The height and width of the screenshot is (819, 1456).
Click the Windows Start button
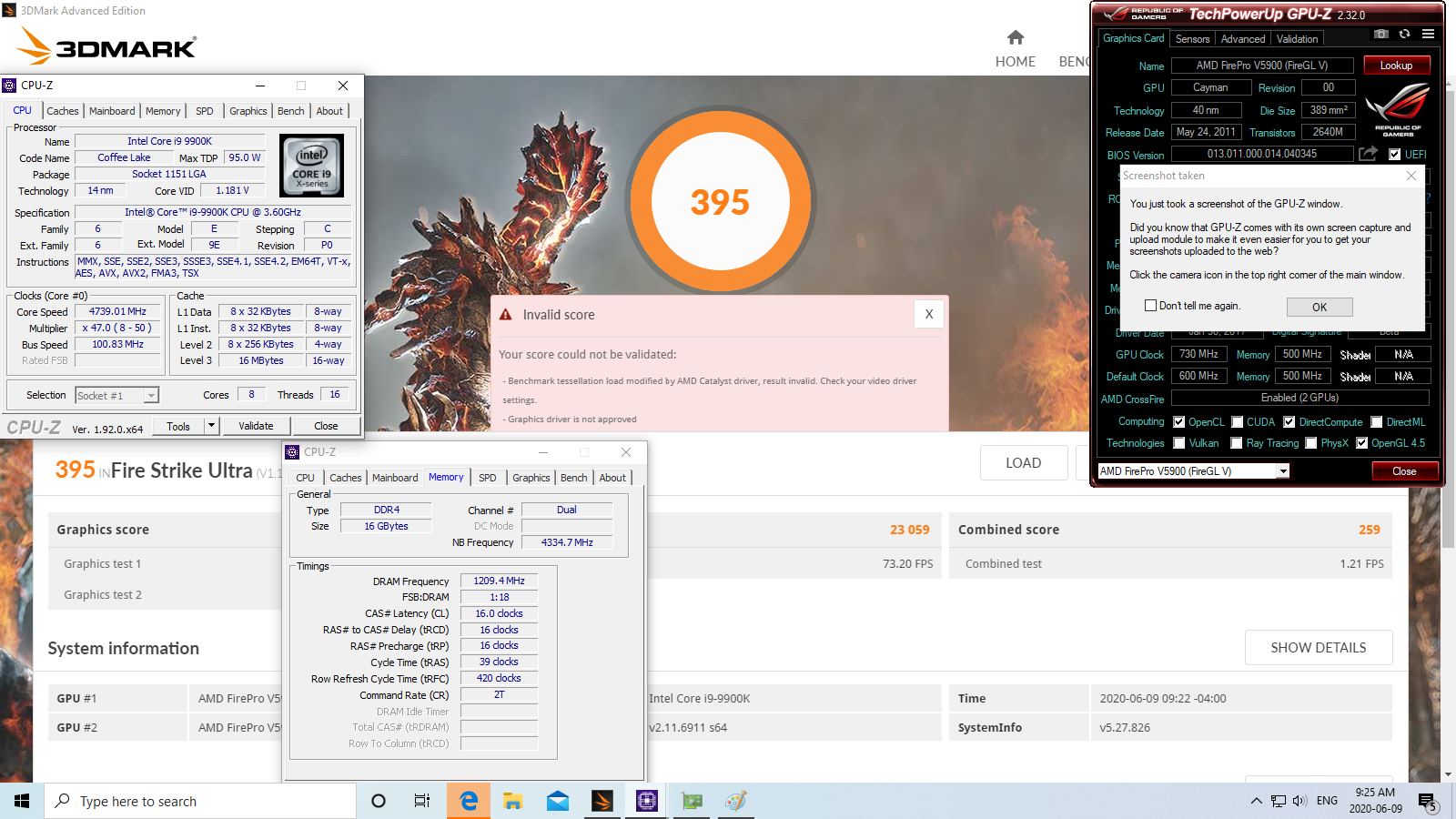pyautogui.click(x=22, y=801)
